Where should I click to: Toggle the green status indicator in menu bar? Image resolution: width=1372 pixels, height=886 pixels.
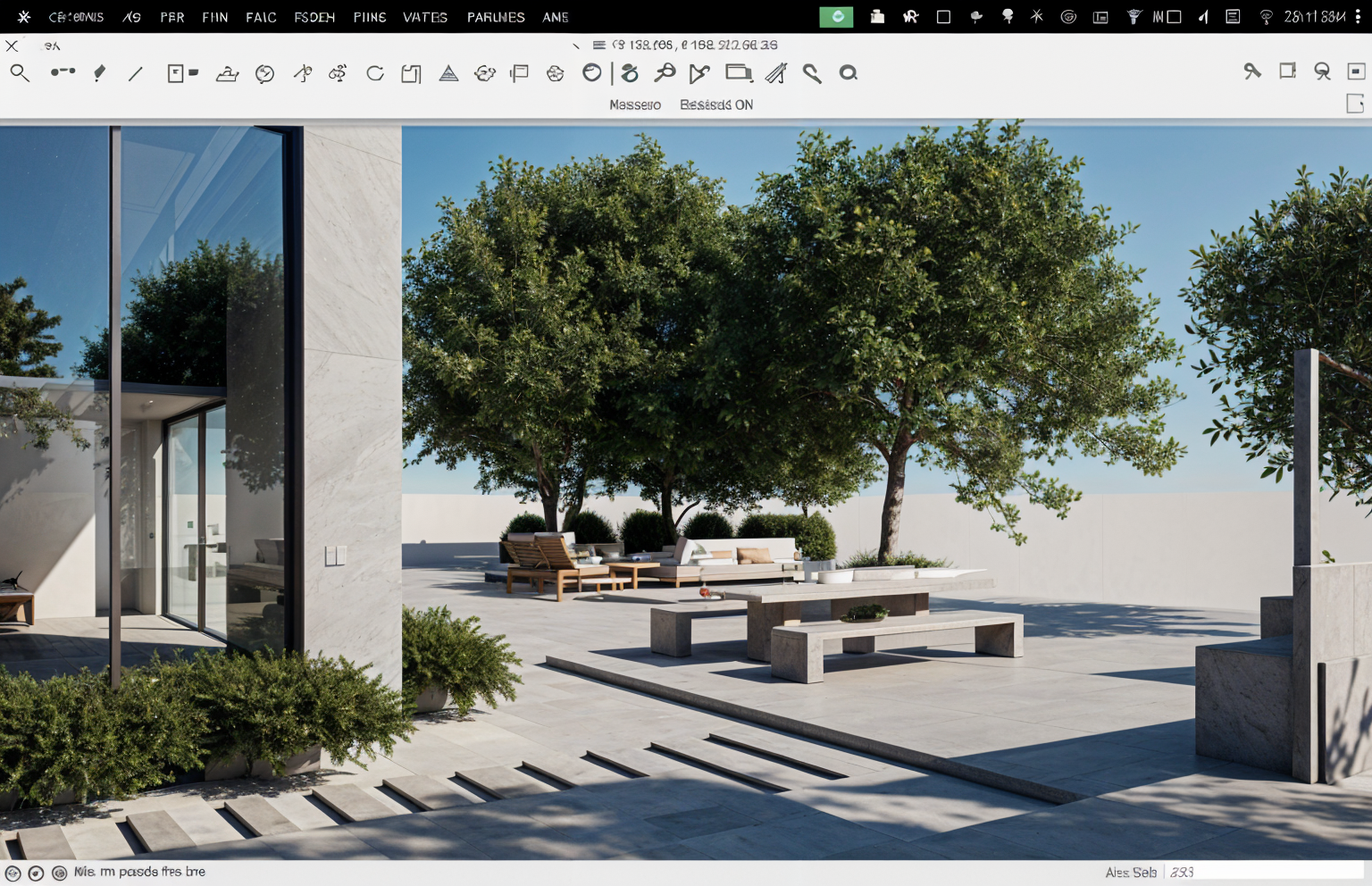tap(836, 17)
